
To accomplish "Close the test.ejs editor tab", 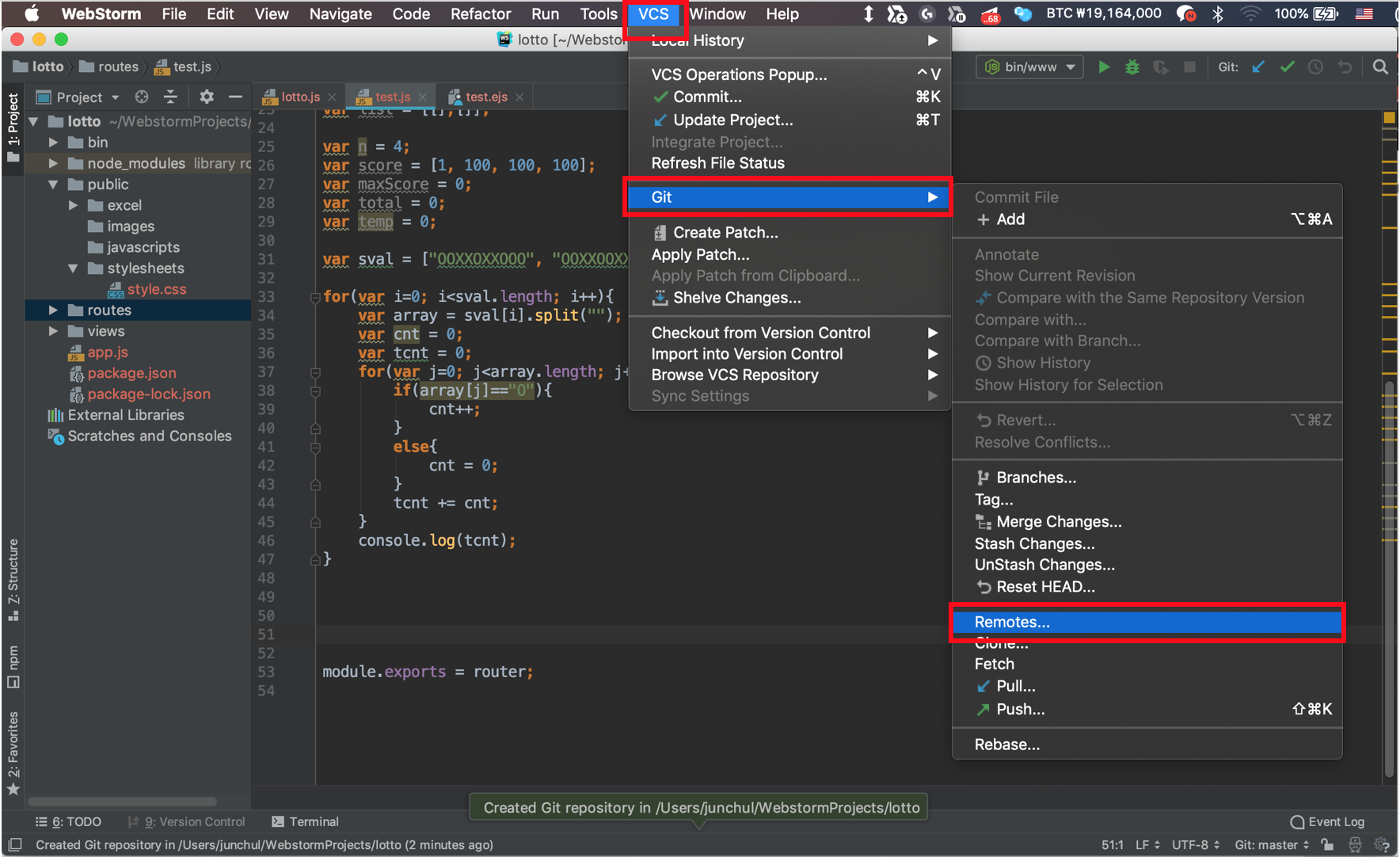I will tap(519, 97).
